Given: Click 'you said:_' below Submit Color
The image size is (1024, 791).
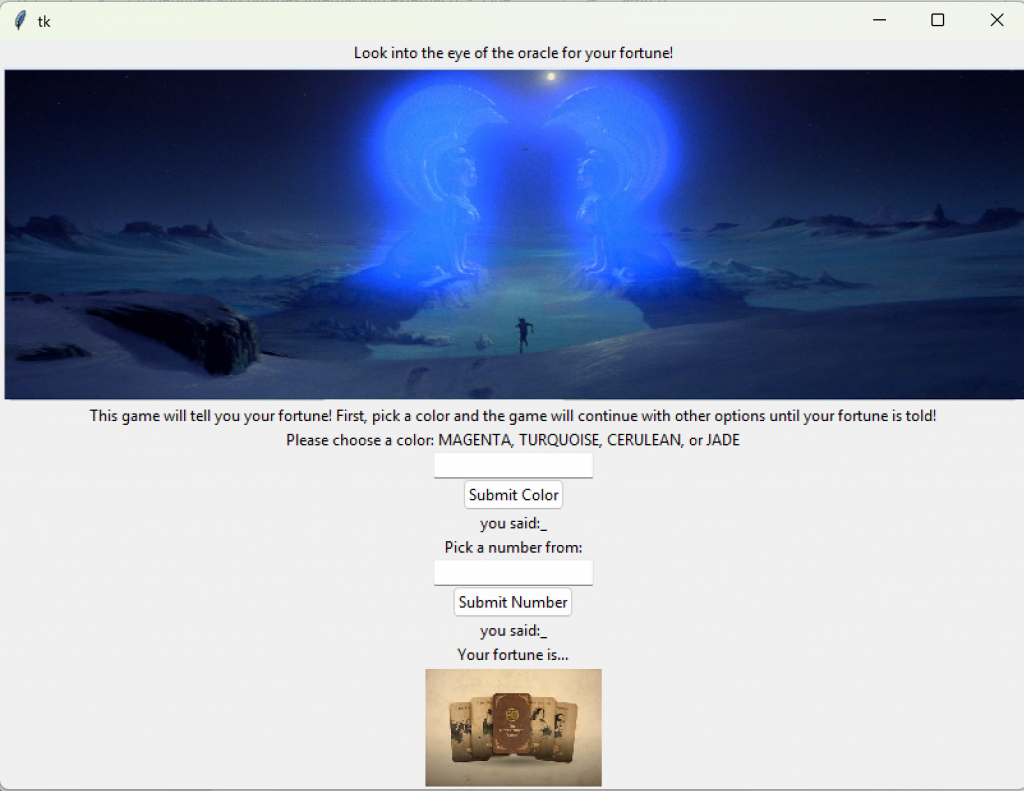Looking at the screenshot, I should [513, 523].
